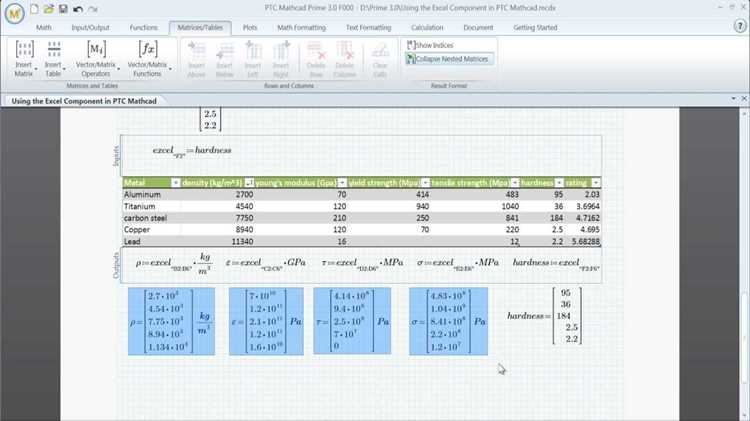Click the PTC Mathcad round logo button
Screen dimensions: 750x421
(x=14, y=14)
